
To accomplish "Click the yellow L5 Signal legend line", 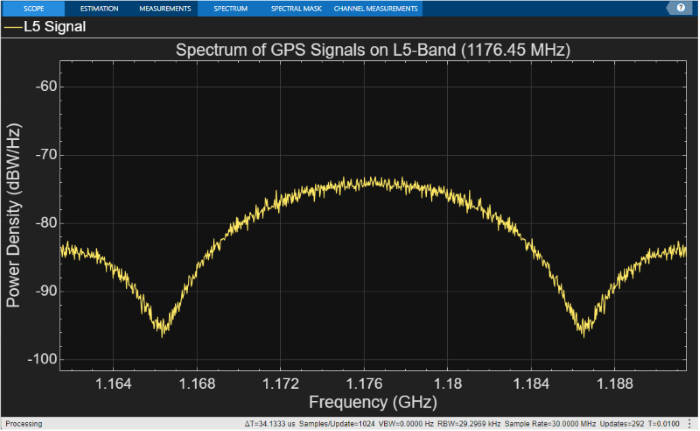I will click(12, 28).
